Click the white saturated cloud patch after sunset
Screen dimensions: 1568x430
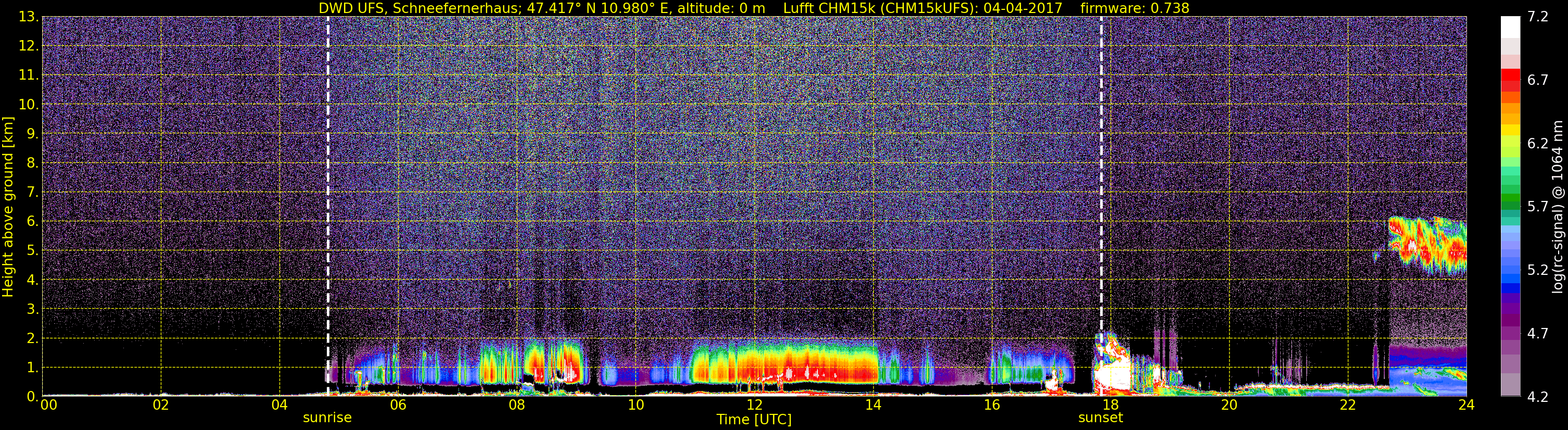(x=1113, y=375)
